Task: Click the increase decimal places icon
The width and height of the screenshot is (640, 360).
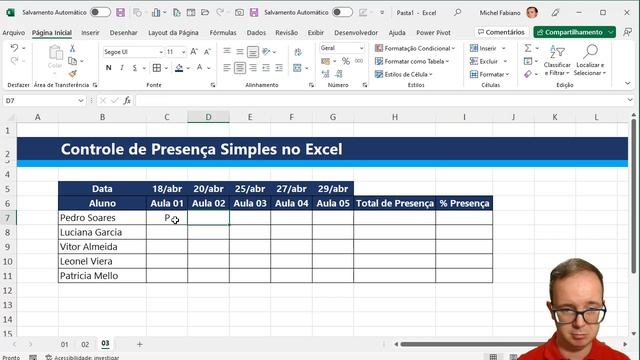Action: pos(325,74)
